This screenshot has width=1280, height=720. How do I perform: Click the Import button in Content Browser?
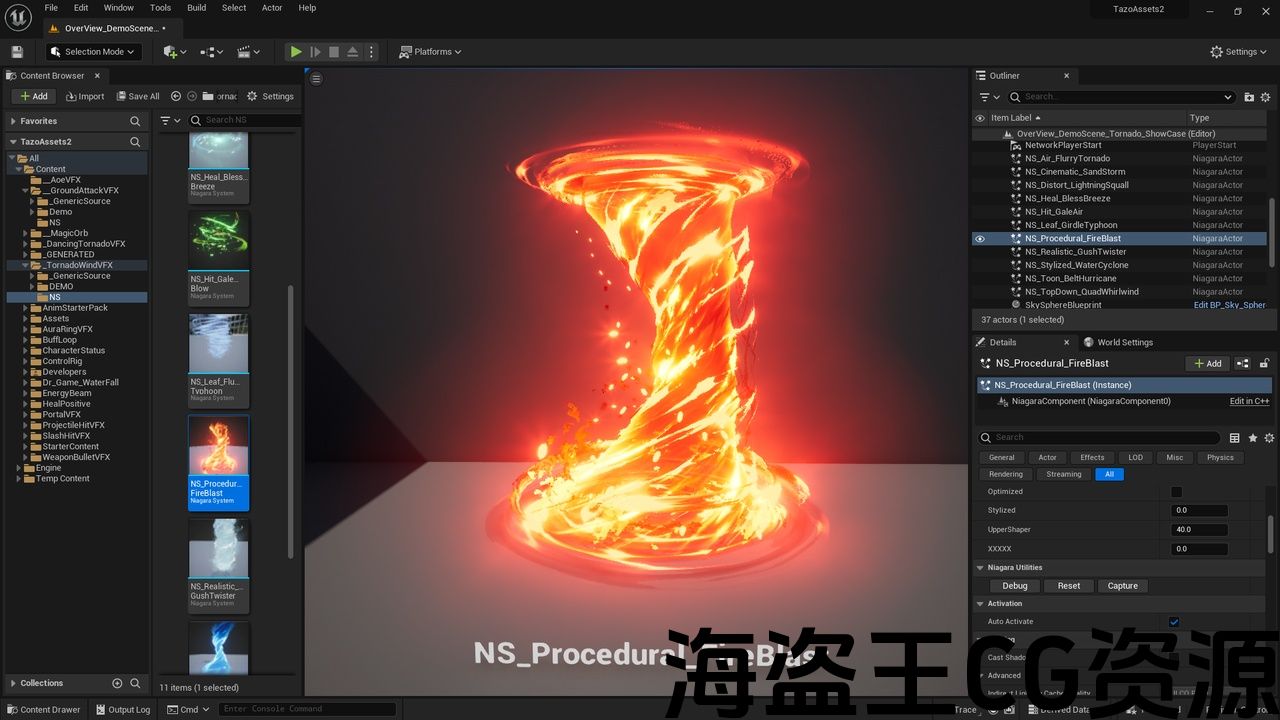[x=85, y=97]
